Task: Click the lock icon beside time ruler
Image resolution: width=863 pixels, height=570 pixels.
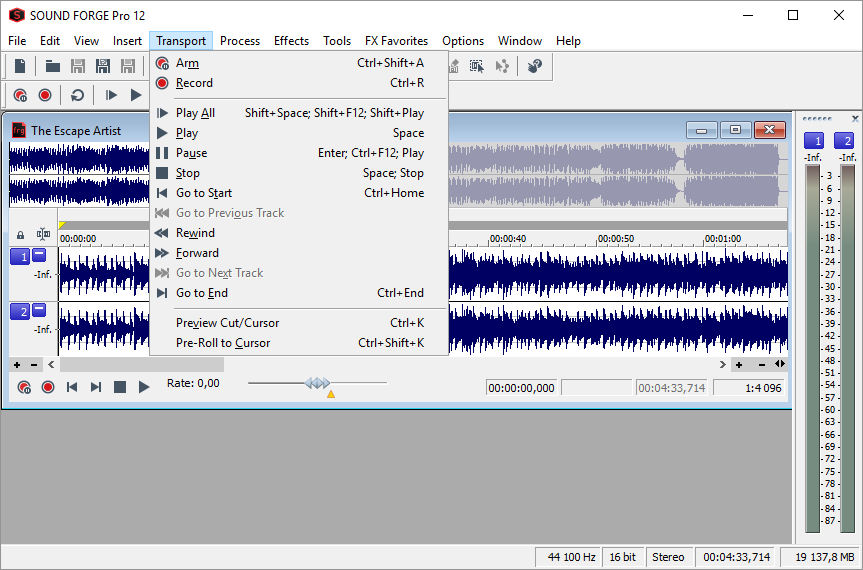Action: [20, 235]
